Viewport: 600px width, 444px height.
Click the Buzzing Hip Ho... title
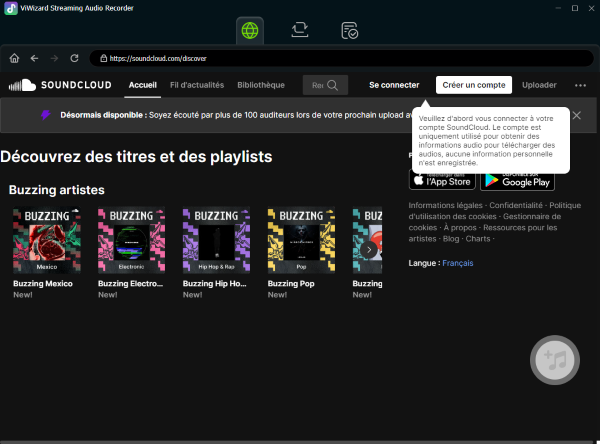point(215,284)
